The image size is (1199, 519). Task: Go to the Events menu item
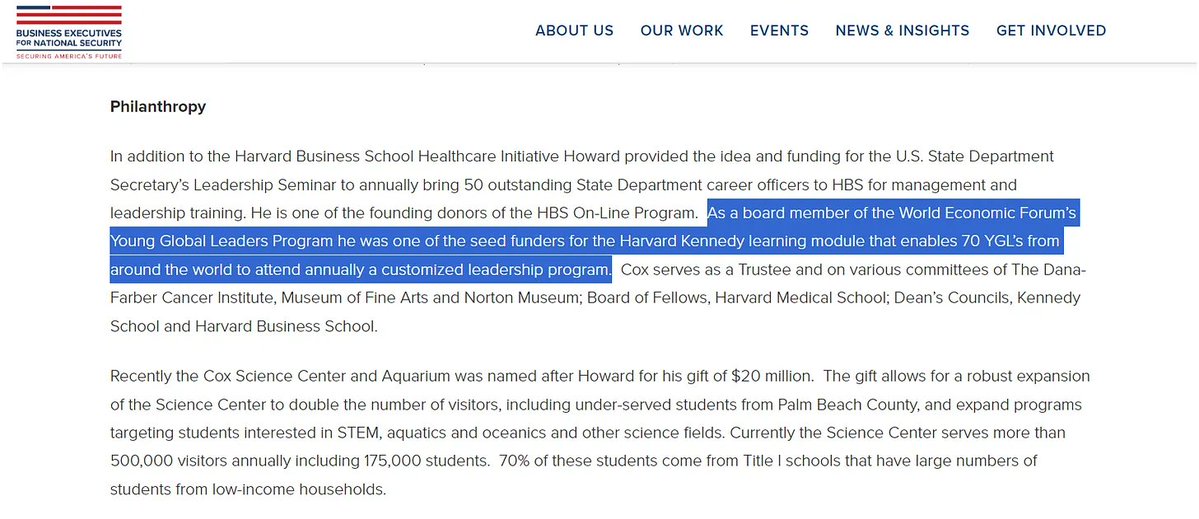[779, 31]
